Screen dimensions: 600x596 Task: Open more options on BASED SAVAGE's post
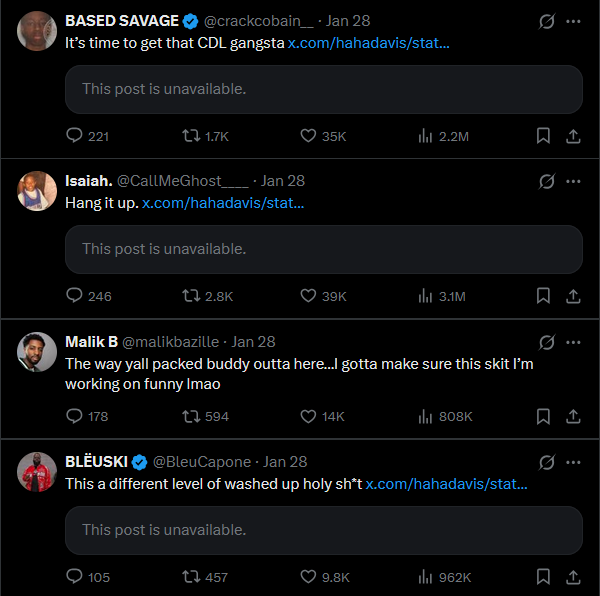tap(573, 21)
